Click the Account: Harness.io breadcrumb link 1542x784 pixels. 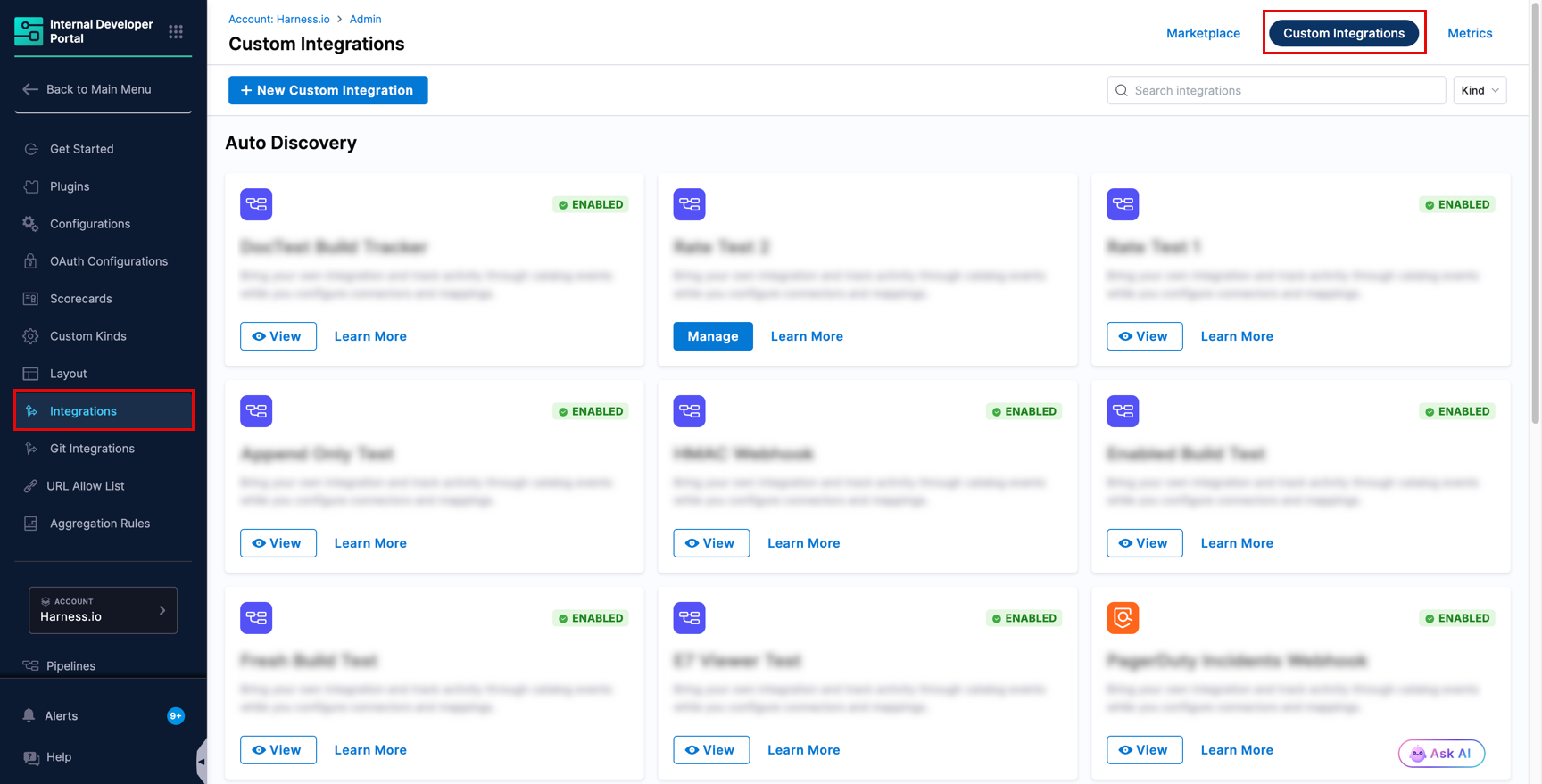279,19
